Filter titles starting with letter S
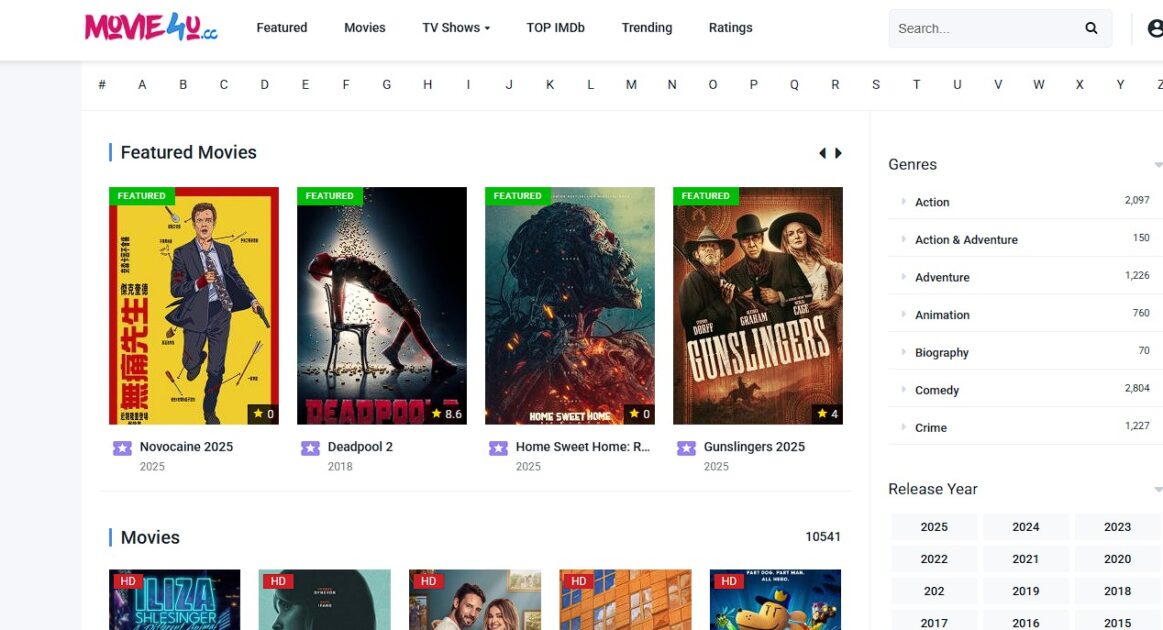Image resolution: width=1163 pixels, height=630 pixels. [876, 85]
